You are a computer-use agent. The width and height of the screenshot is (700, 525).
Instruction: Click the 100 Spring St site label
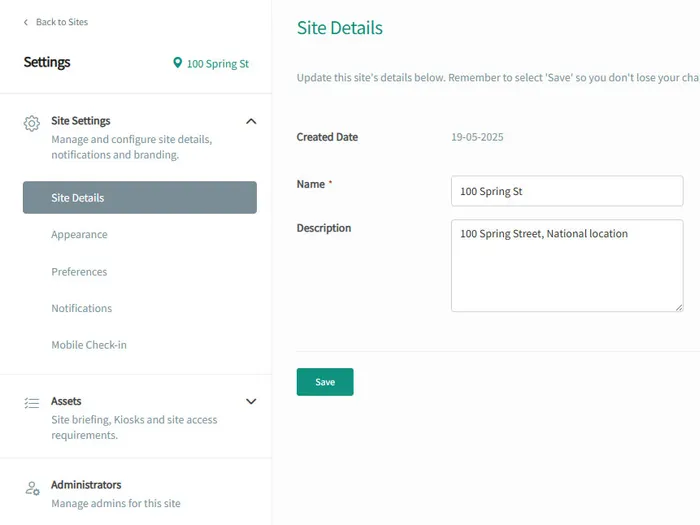(x=217, y=64)
